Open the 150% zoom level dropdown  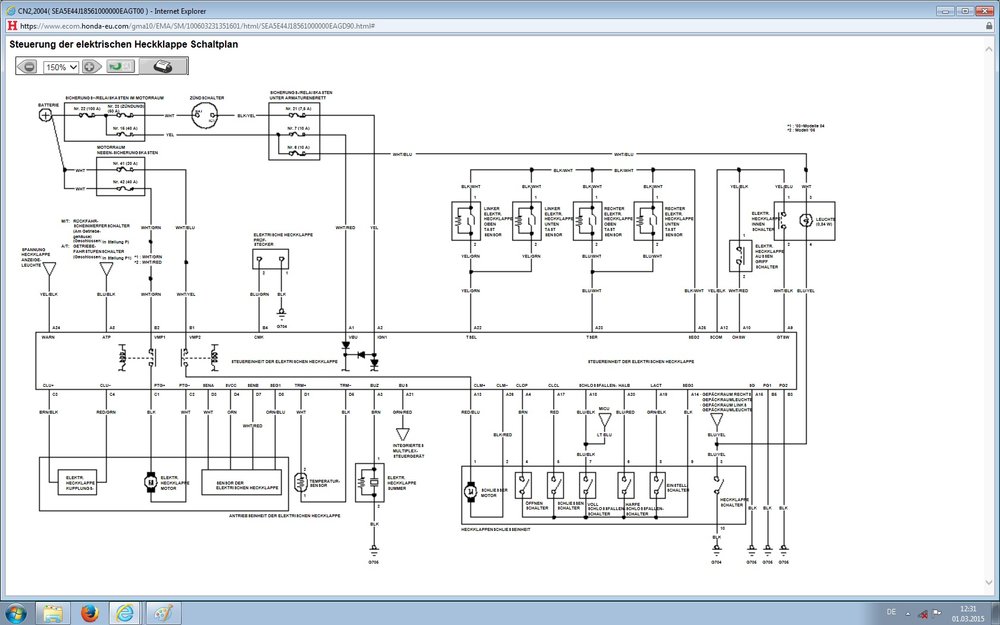60,67
